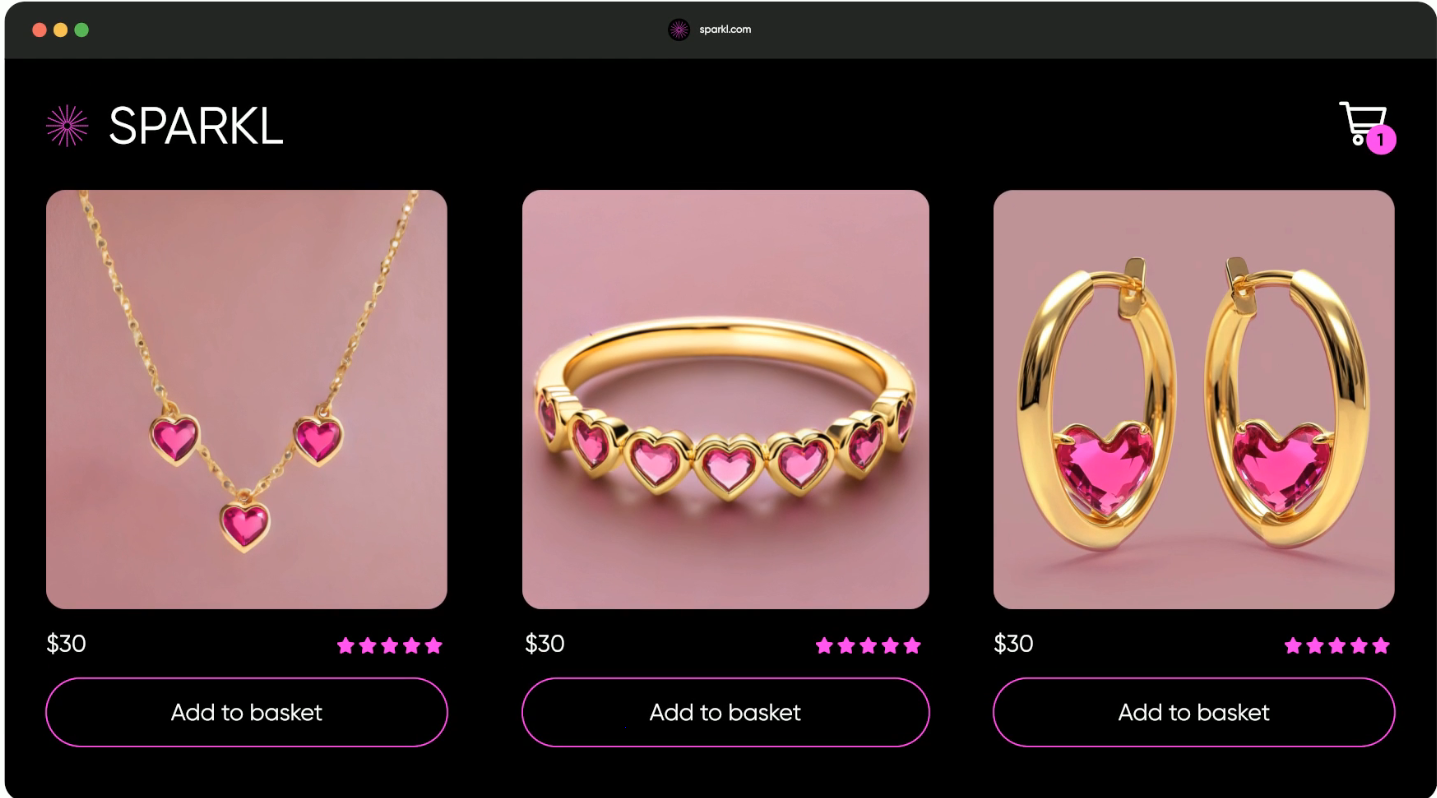Add the heart necklace to basket
The image size is (1437, 798).
pos(246,712)
